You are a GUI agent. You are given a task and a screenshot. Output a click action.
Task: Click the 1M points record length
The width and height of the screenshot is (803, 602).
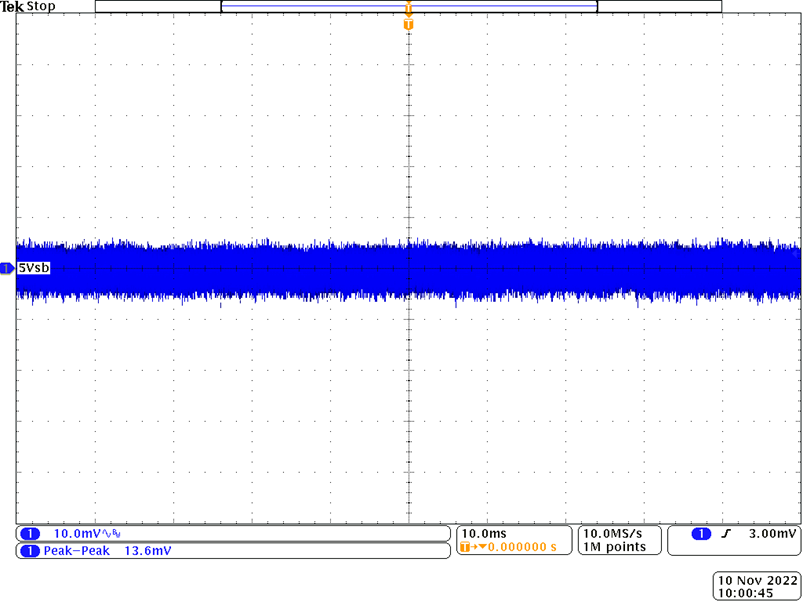(x=614, y=547)
